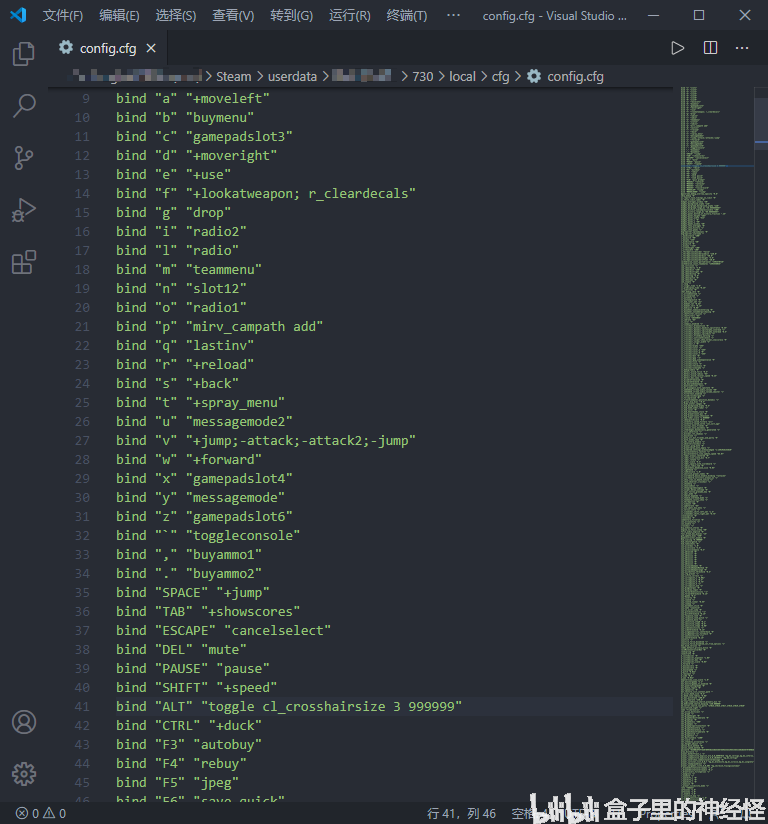Click 'messagemode2' on line 26
This screenshot has height=824, width=768.
pos(239,421)
